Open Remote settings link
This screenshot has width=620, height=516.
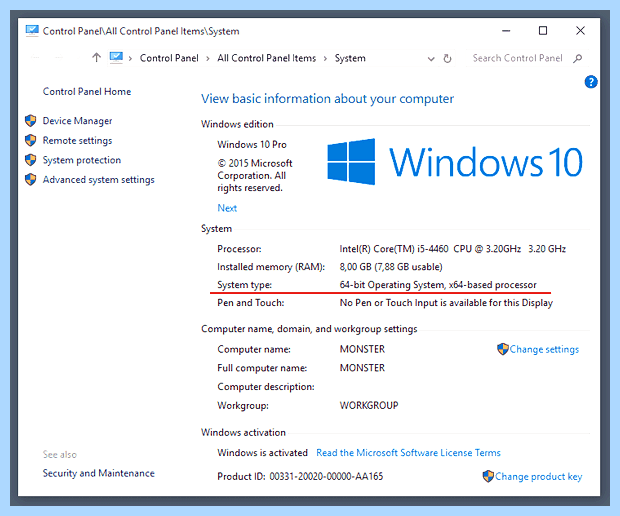pos(78,140)
